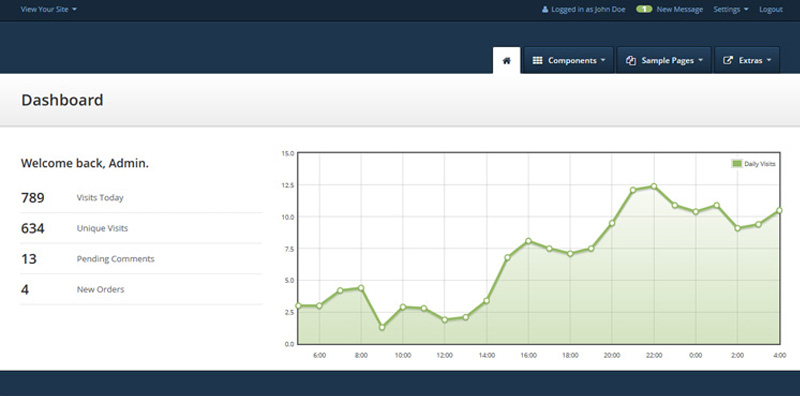This screenshot has width=800, height=396.
Task: Click the last chart point at 4:00
Action: tap(779, 210)
